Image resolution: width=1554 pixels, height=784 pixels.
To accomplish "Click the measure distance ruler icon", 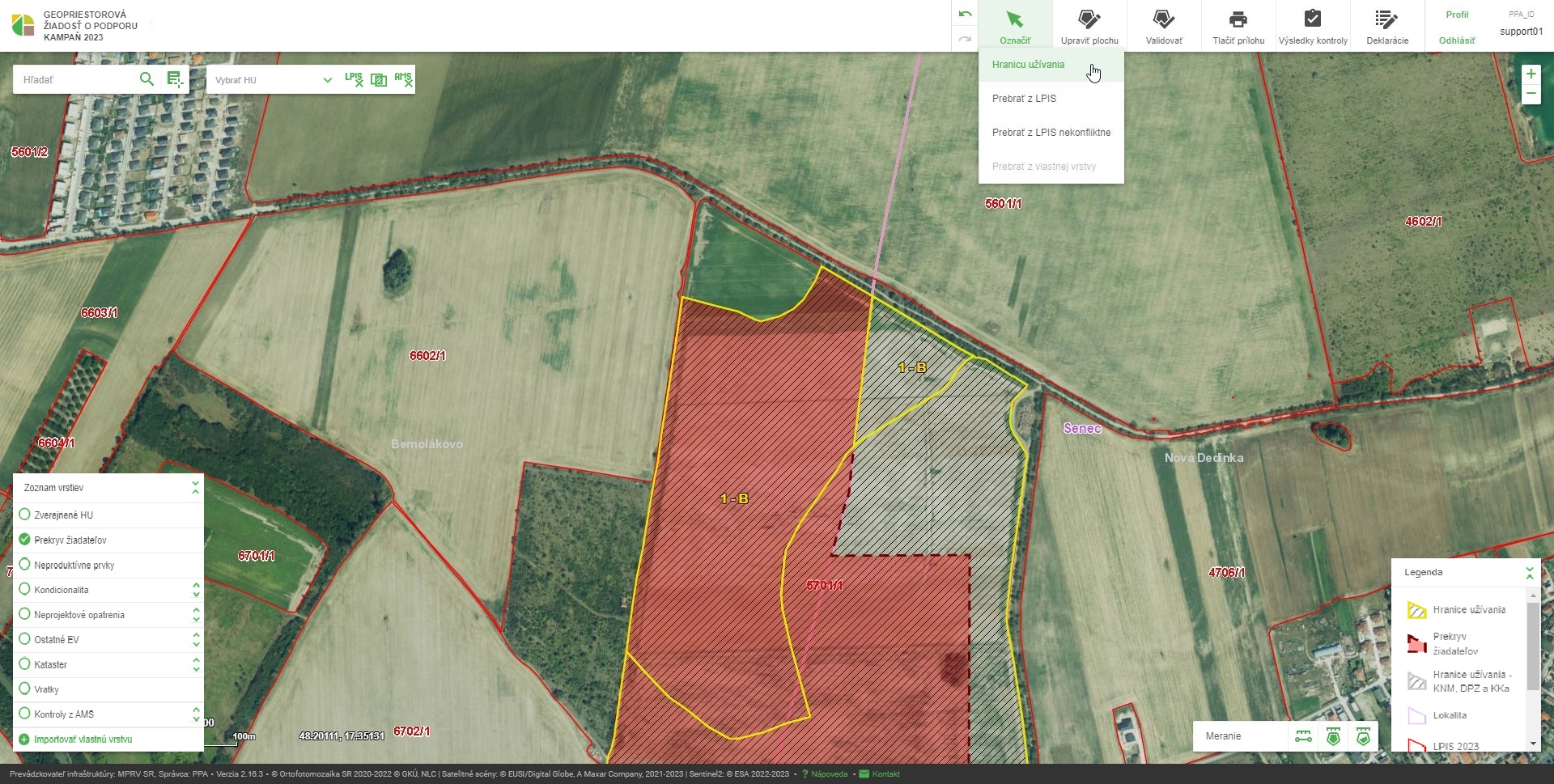I will click(1303, 736).
